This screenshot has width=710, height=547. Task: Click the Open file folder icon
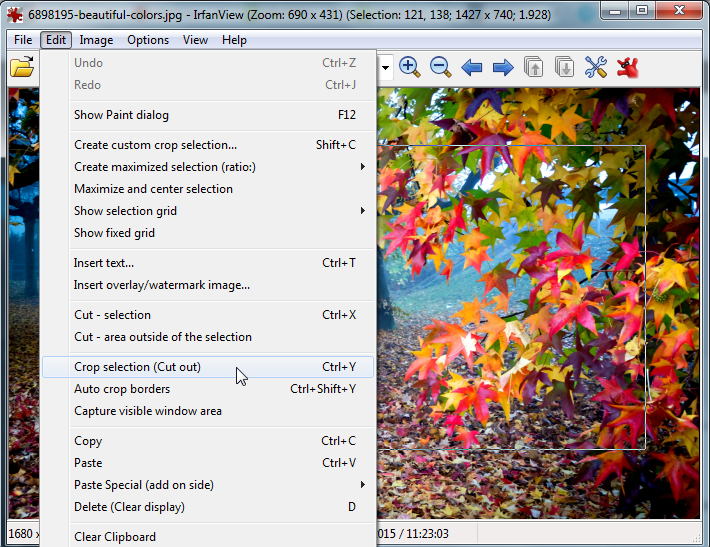coord(21,68)
